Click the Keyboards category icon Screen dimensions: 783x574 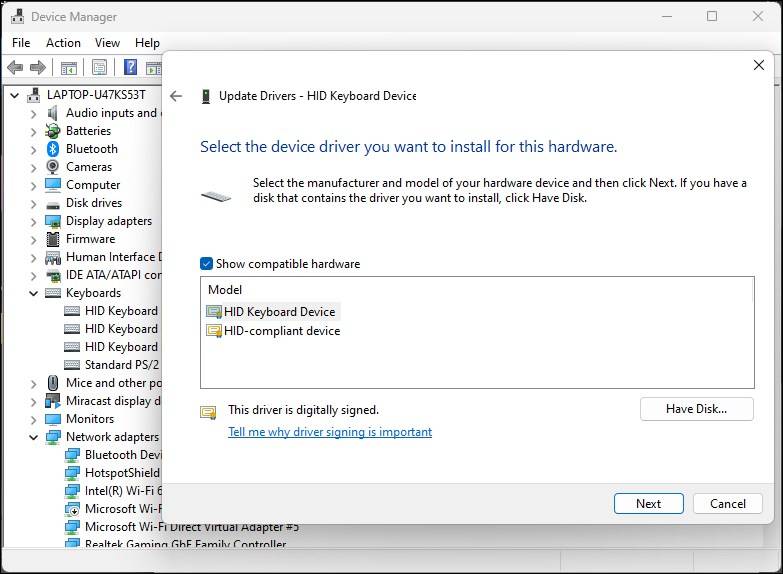tap(53, 293)
